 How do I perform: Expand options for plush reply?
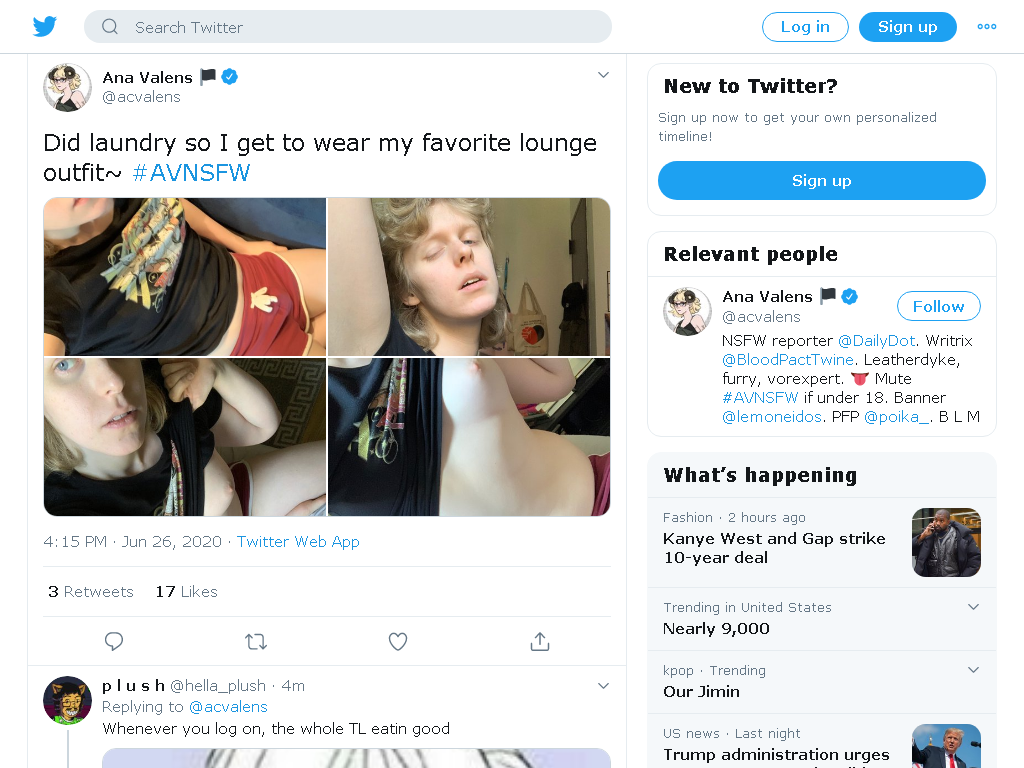603,685
